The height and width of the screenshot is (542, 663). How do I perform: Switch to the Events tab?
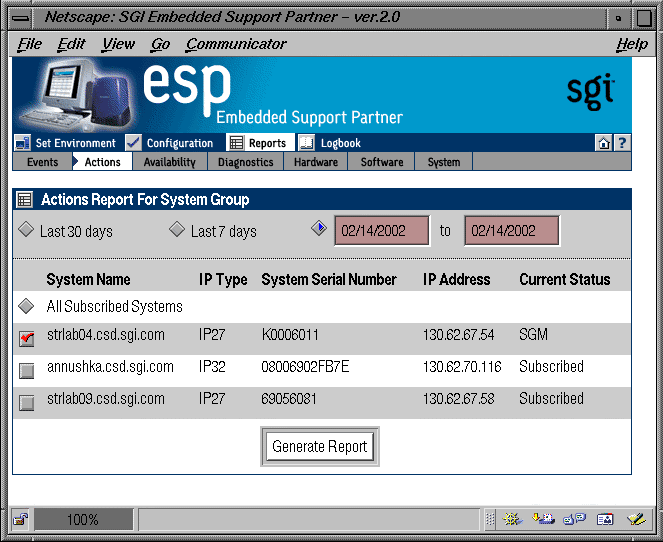(42, 162)
